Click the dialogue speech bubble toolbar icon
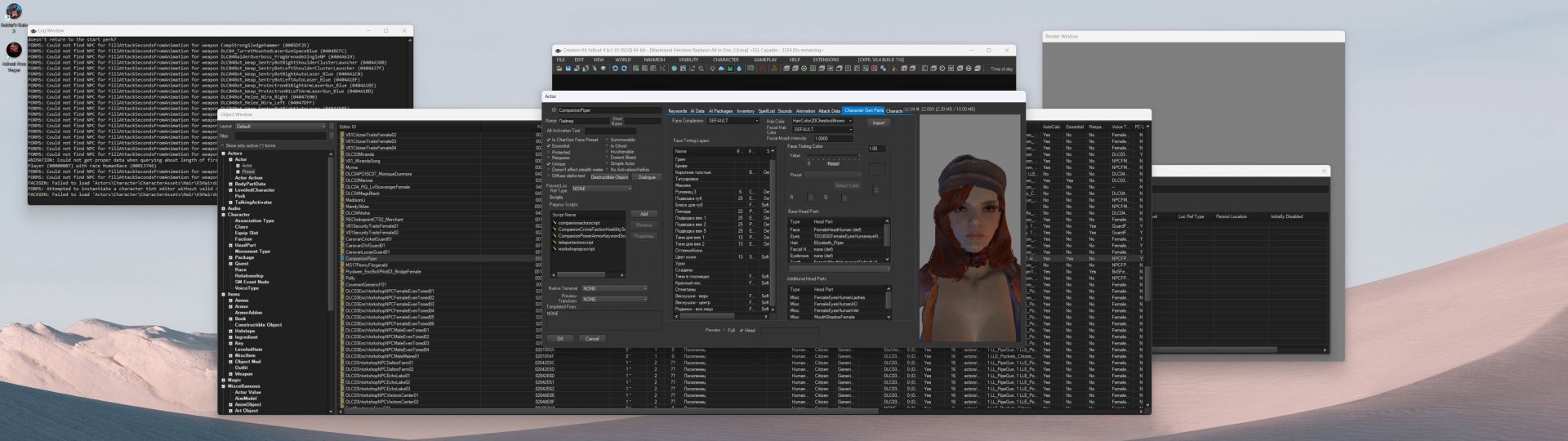 (751, 69)
